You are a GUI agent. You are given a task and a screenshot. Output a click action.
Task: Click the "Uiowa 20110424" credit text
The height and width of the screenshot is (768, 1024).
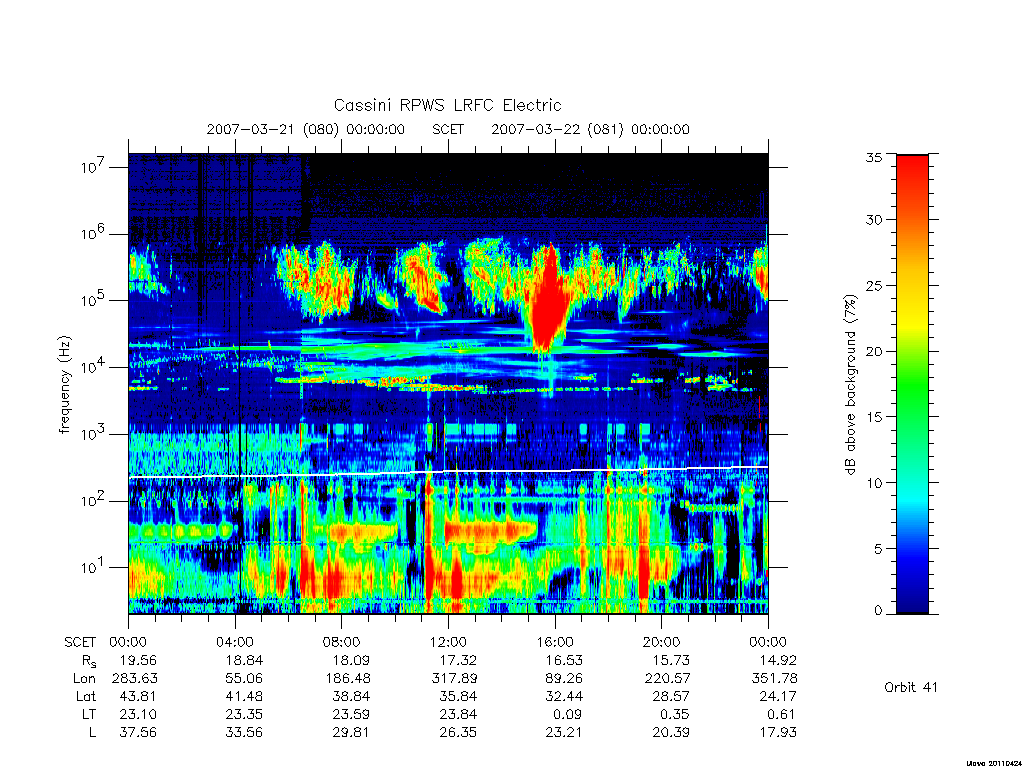pyautogui.click(x=994, y=763)
